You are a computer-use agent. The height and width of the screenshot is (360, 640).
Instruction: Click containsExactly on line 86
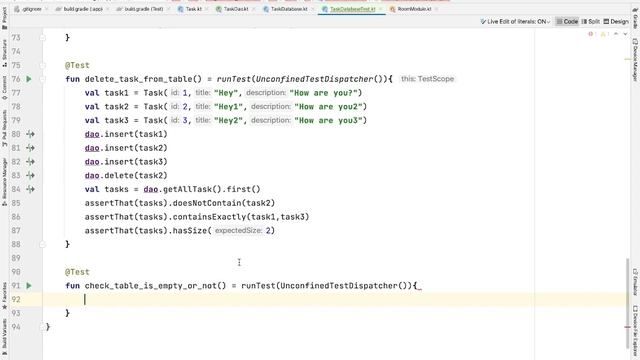209,217
